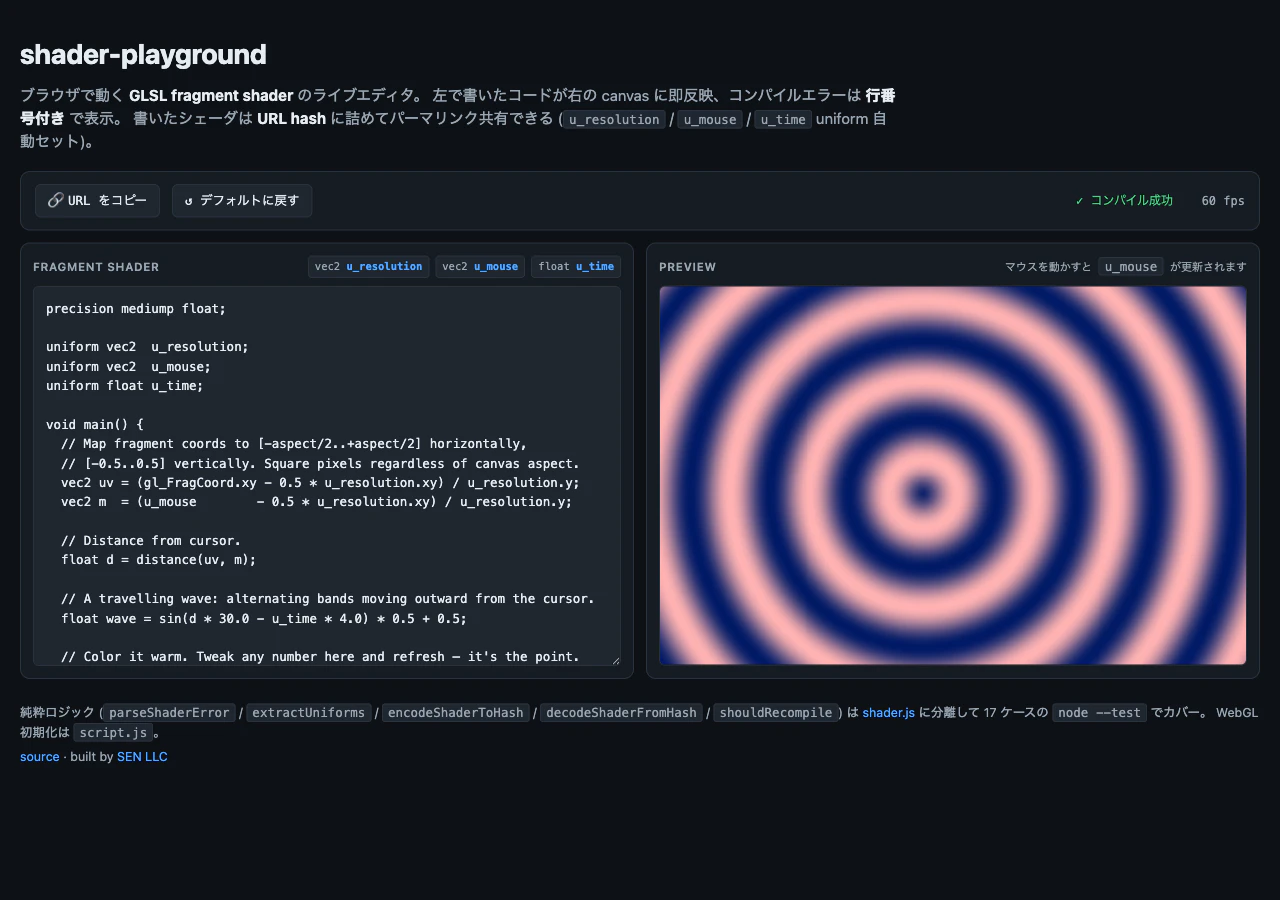Click the 'precision mediump float;' code line
The image size is (1280, 900).
coord(136,309)
